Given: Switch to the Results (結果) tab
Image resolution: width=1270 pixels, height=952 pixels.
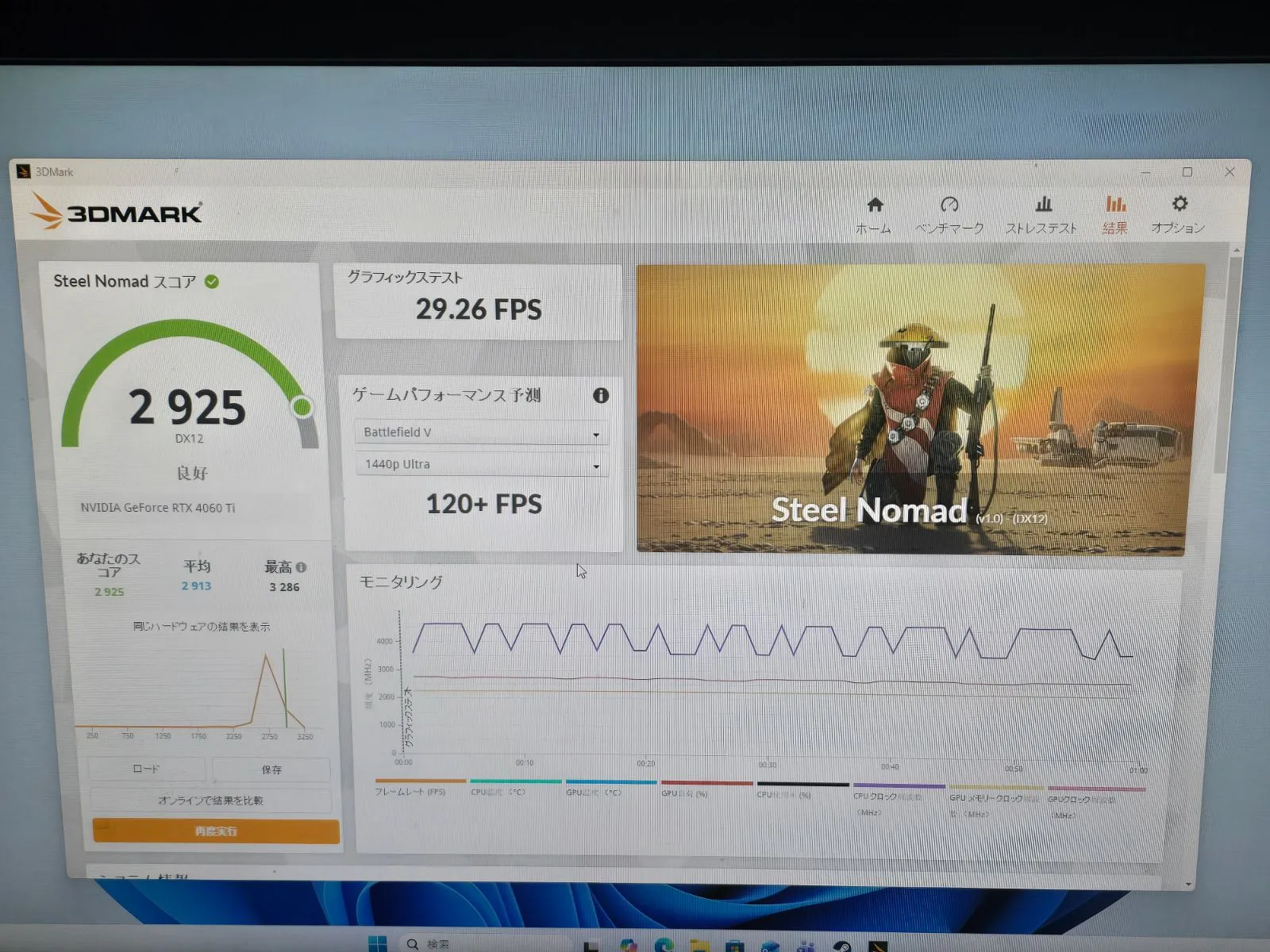Looking at the screenshot, I should (1115, 215).
